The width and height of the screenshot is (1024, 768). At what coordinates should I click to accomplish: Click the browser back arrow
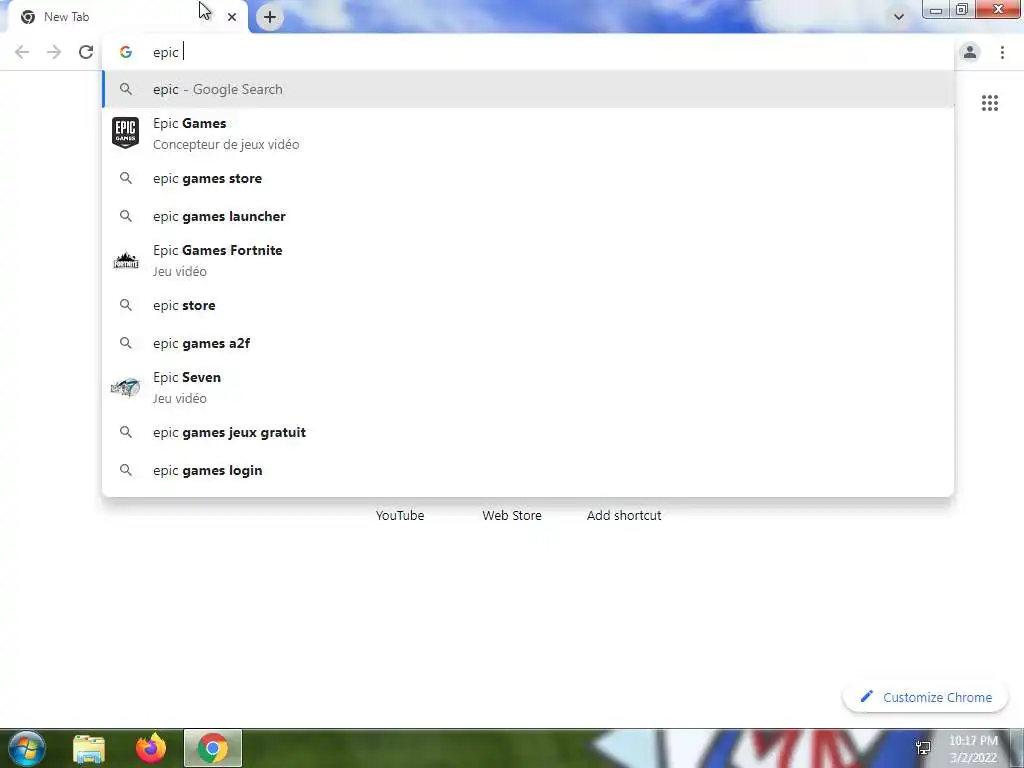[x=22, y=52]
